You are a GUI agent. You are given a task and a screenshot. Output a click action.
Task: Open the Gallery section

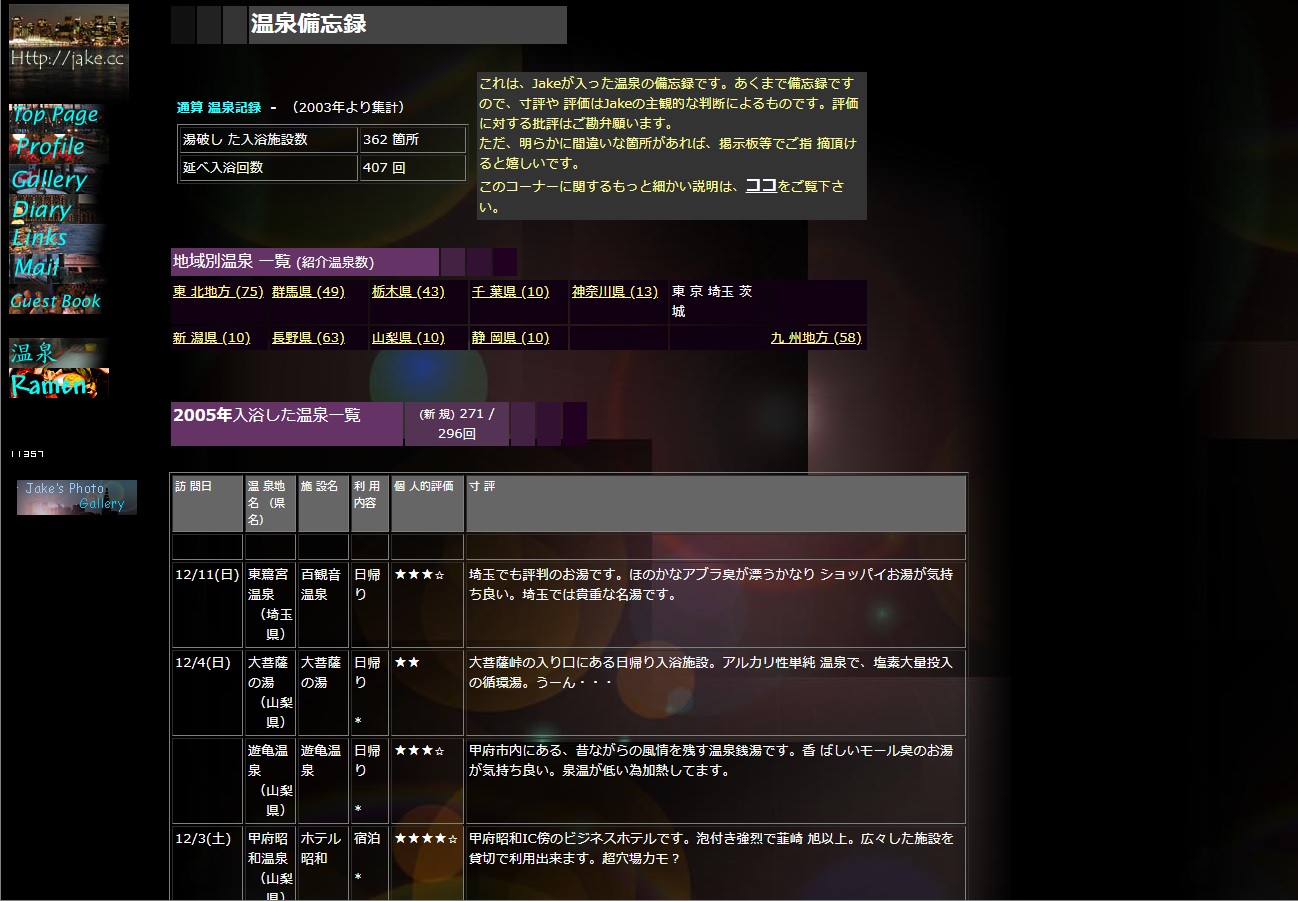[x=50, y=180]
